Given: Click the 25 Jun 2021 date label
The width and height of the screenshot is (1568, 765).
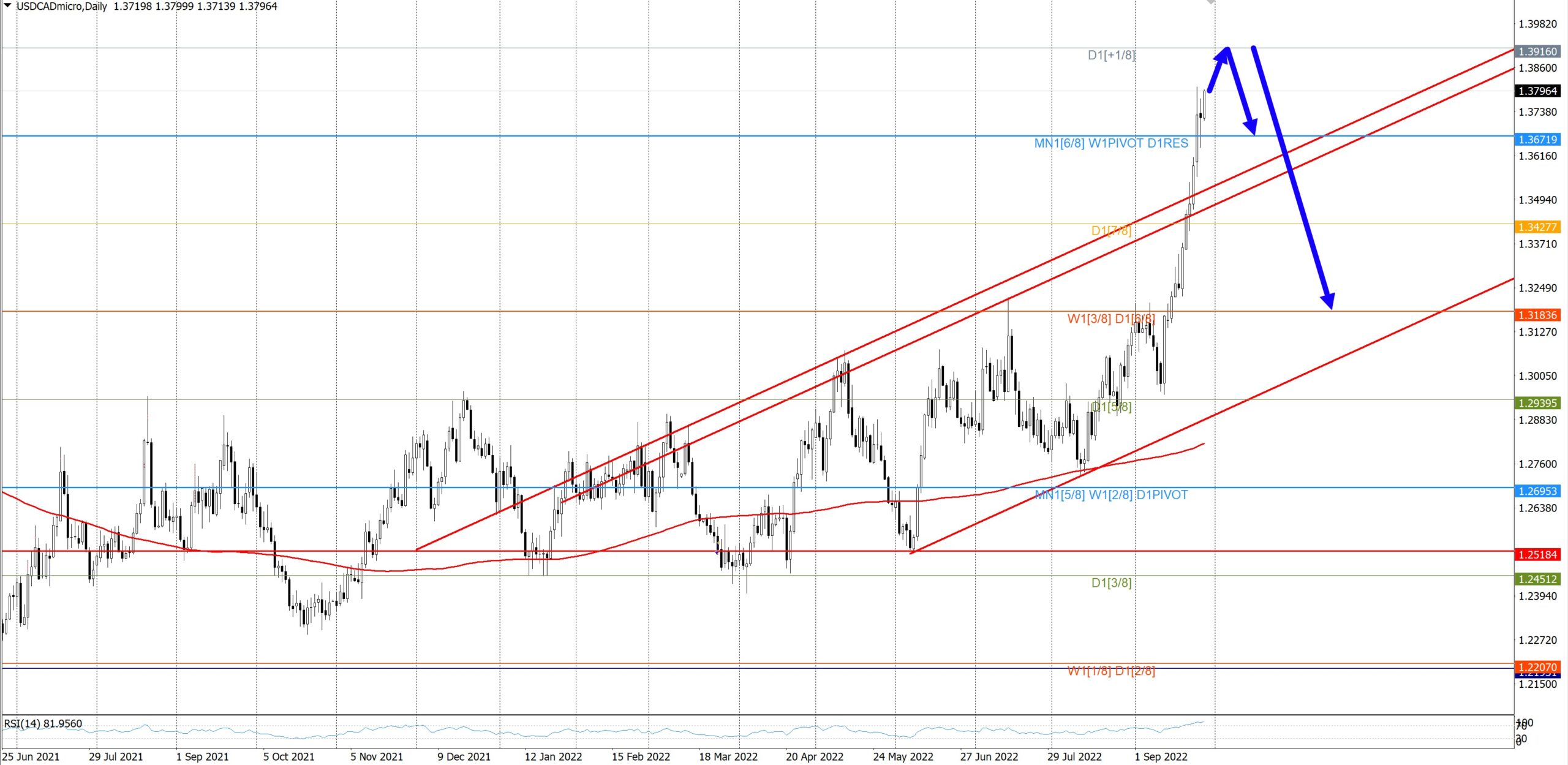Looking at the screenshot, I should 31,756.
